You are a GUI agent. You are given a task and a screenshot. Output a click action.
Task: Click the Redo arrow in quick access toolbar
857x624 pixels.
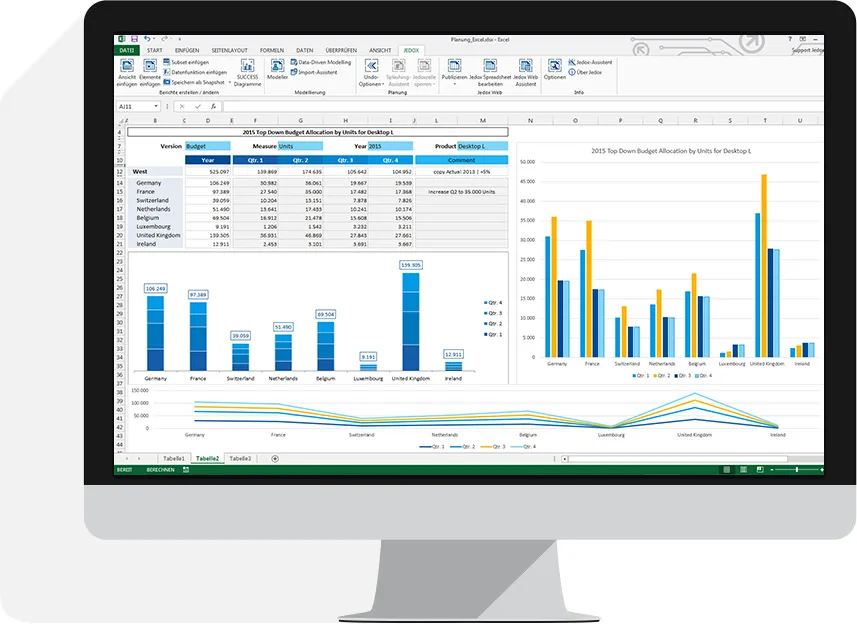164,39
